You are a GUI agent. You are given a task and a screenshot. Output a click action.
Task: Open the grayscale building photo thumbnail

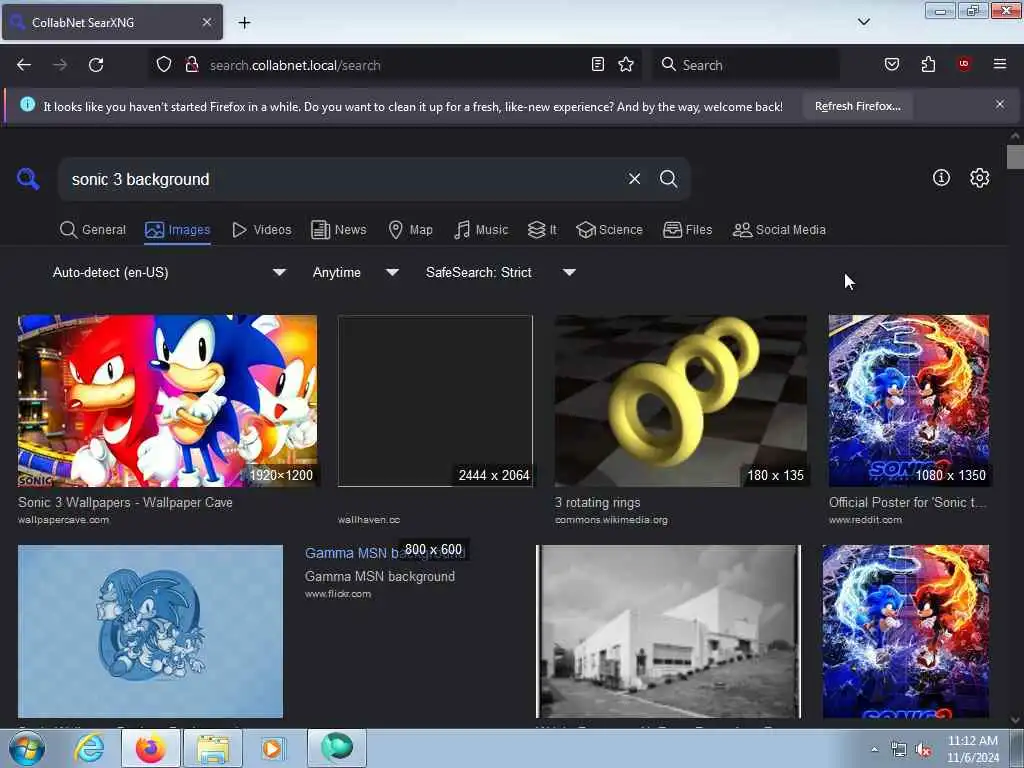tap(668, 632)
